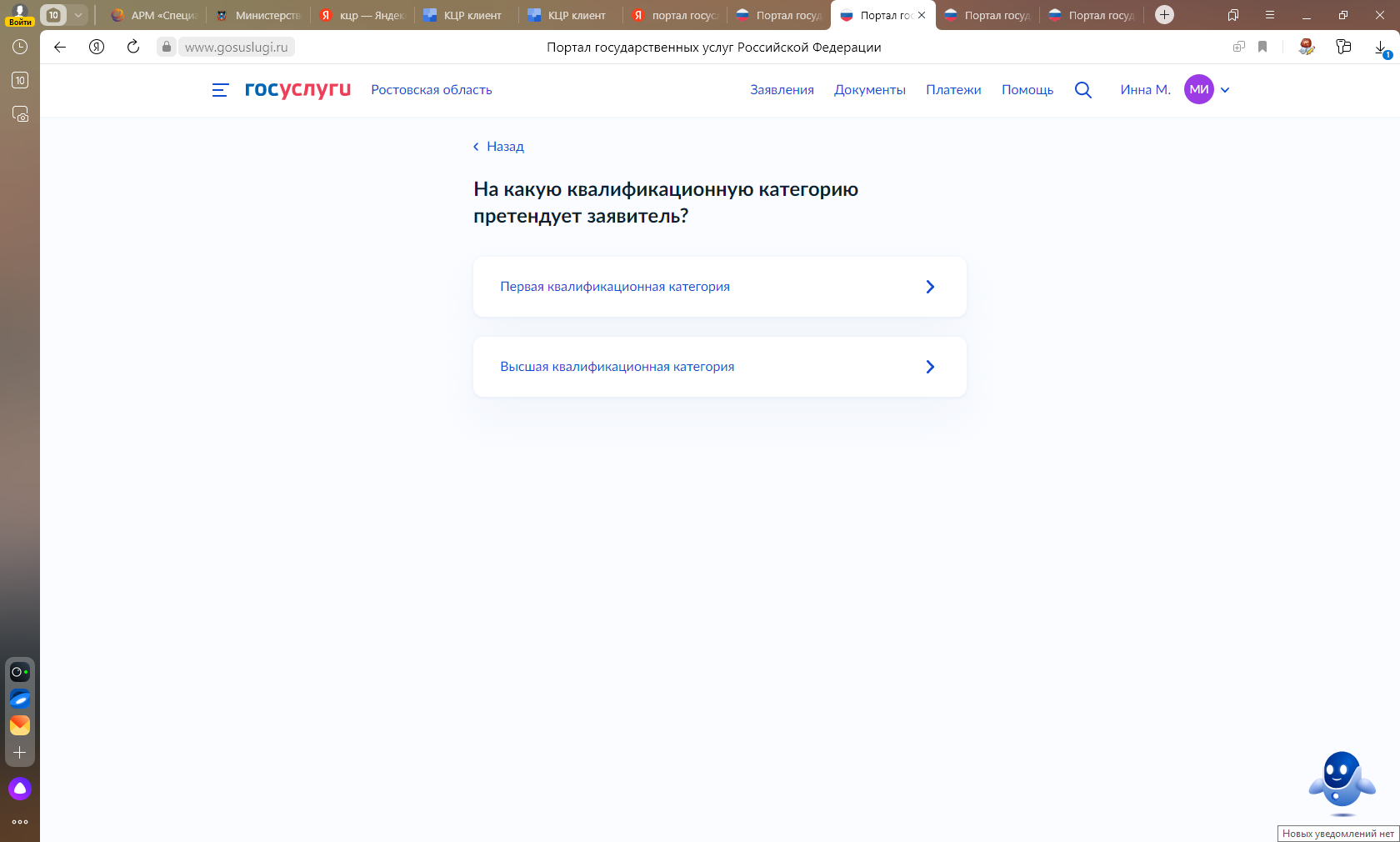Expand the user account dropdown chevron
Viewport: 1400px width, 842px height.
click(1225, 90)
